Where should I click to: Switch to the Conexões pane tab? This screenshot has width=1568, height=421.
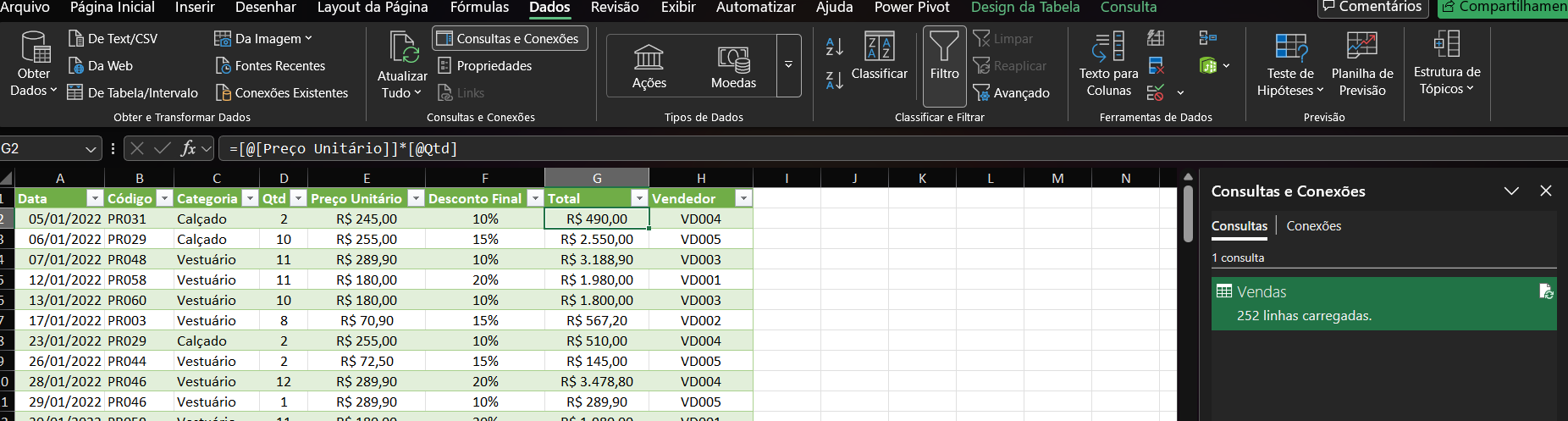point(1313,226)
